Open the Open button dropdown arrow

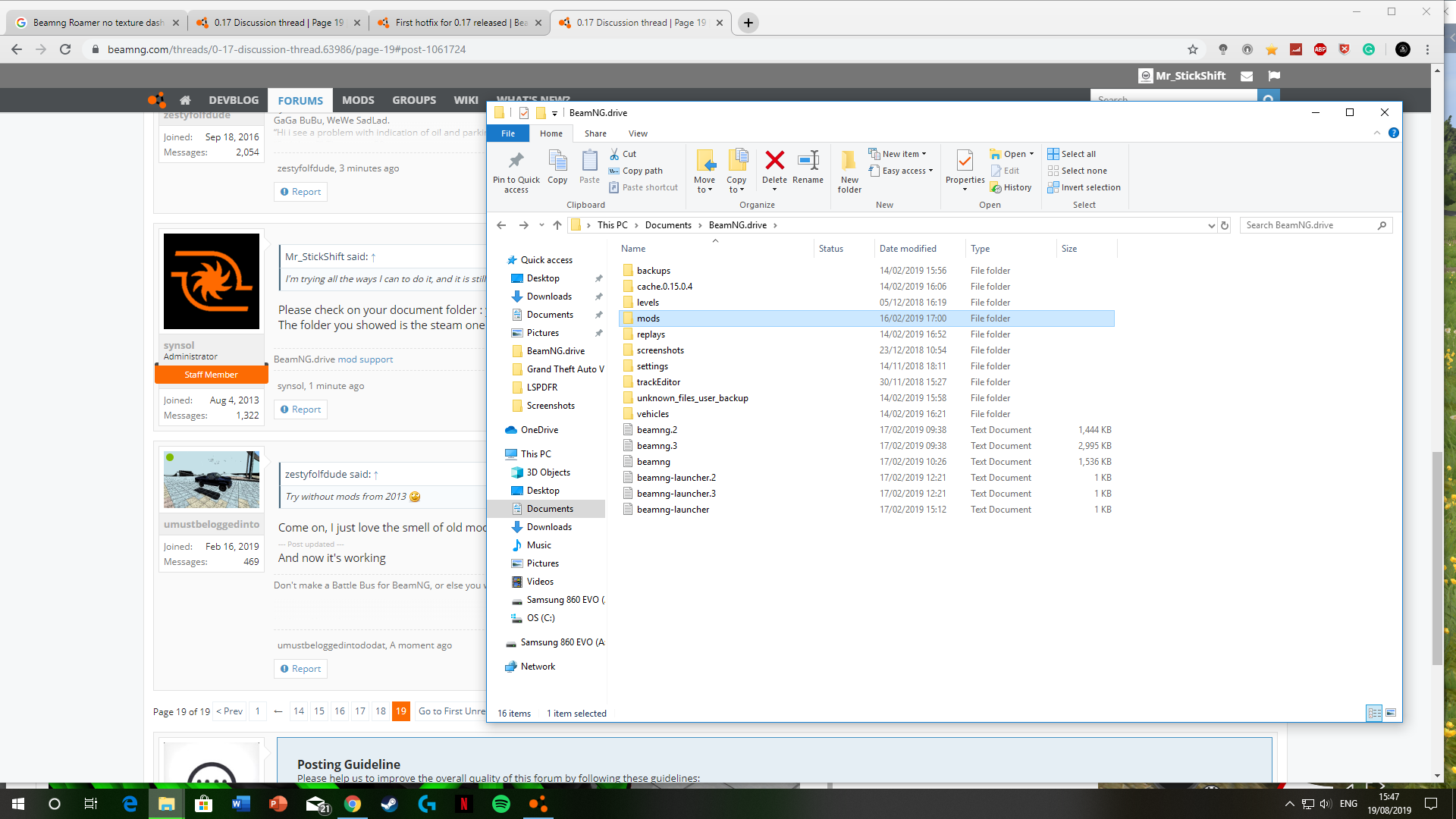point(1031,154)
